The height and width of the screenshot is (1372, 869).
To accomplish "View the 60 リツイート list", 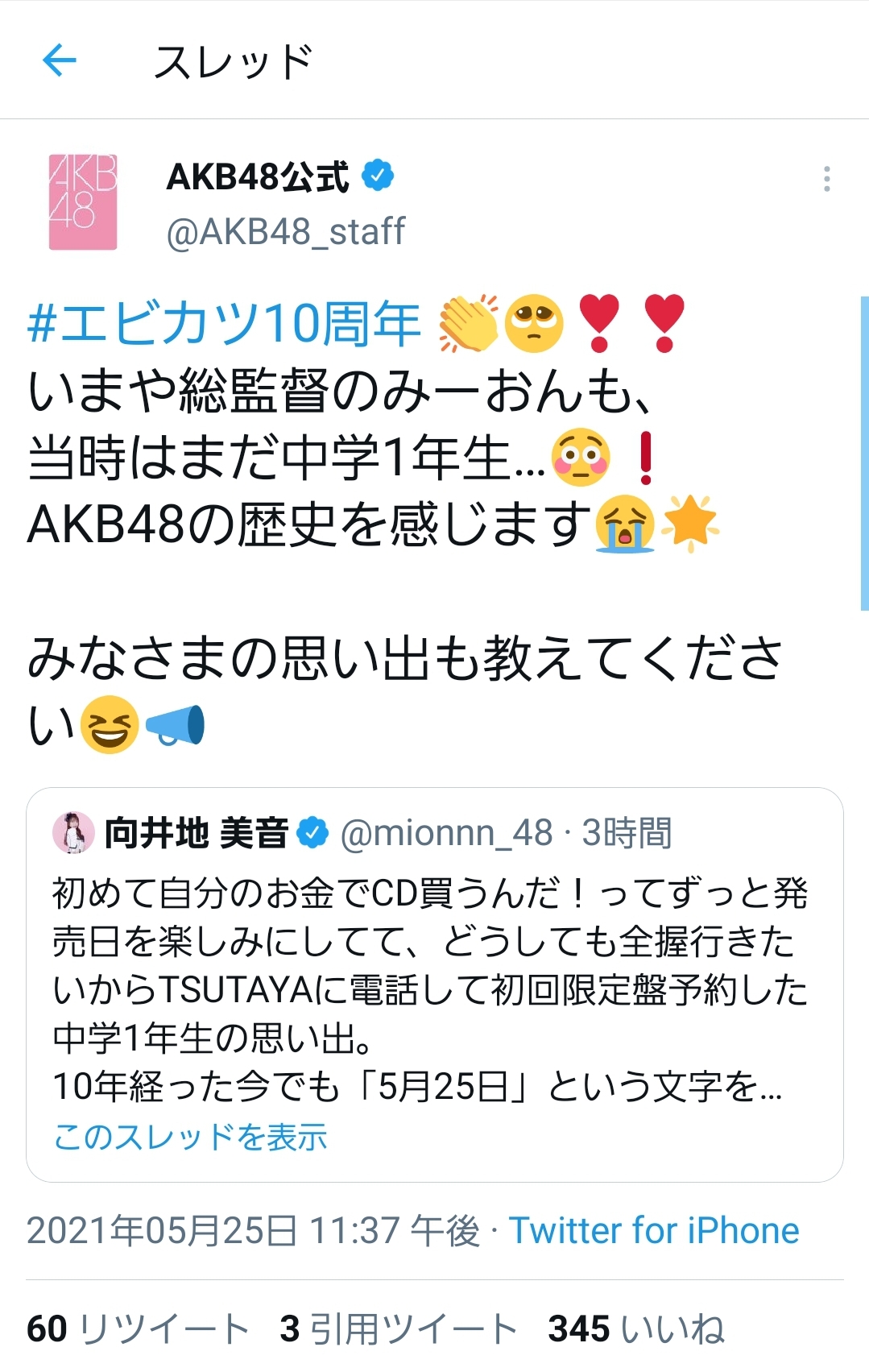I will (x=138, y=1328).
